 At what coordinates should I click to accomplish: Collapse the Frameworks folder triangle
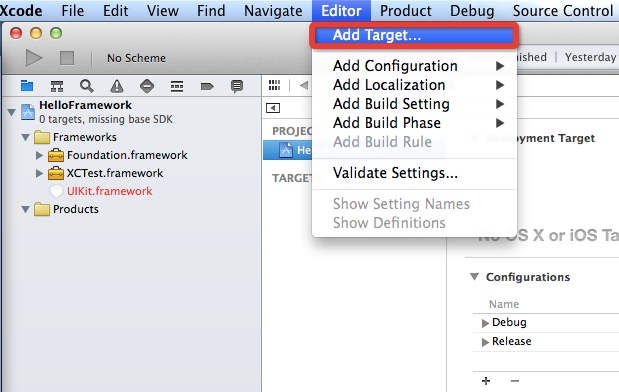[26, 137]
